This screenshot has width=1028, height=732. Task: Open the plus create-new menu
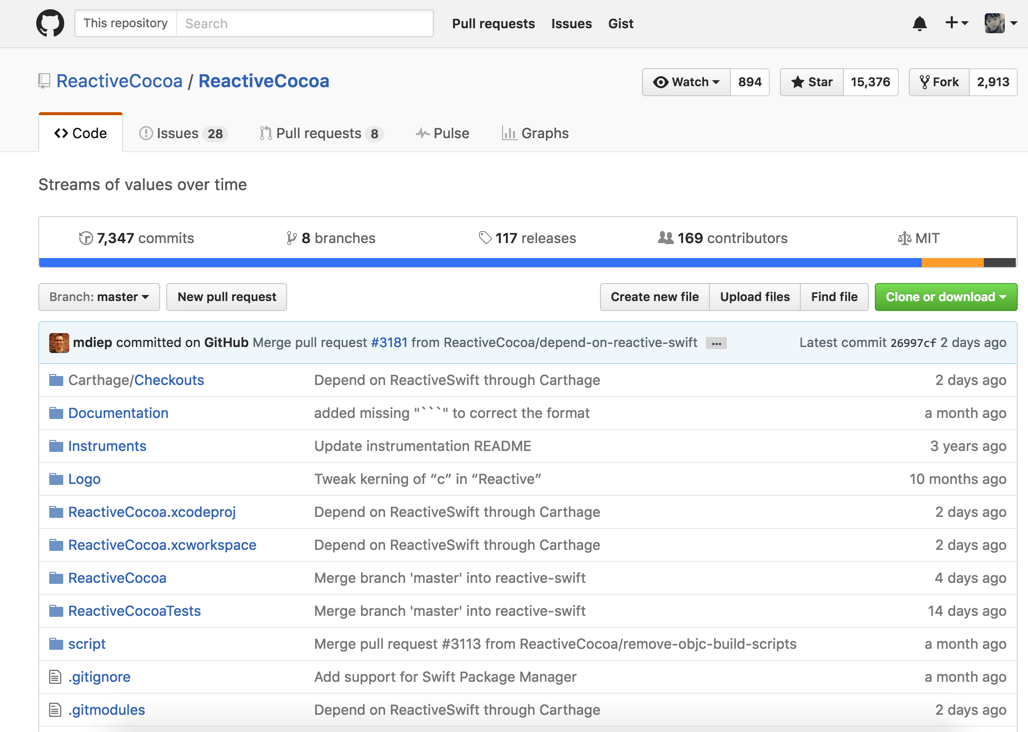click(x=956, y=23)
